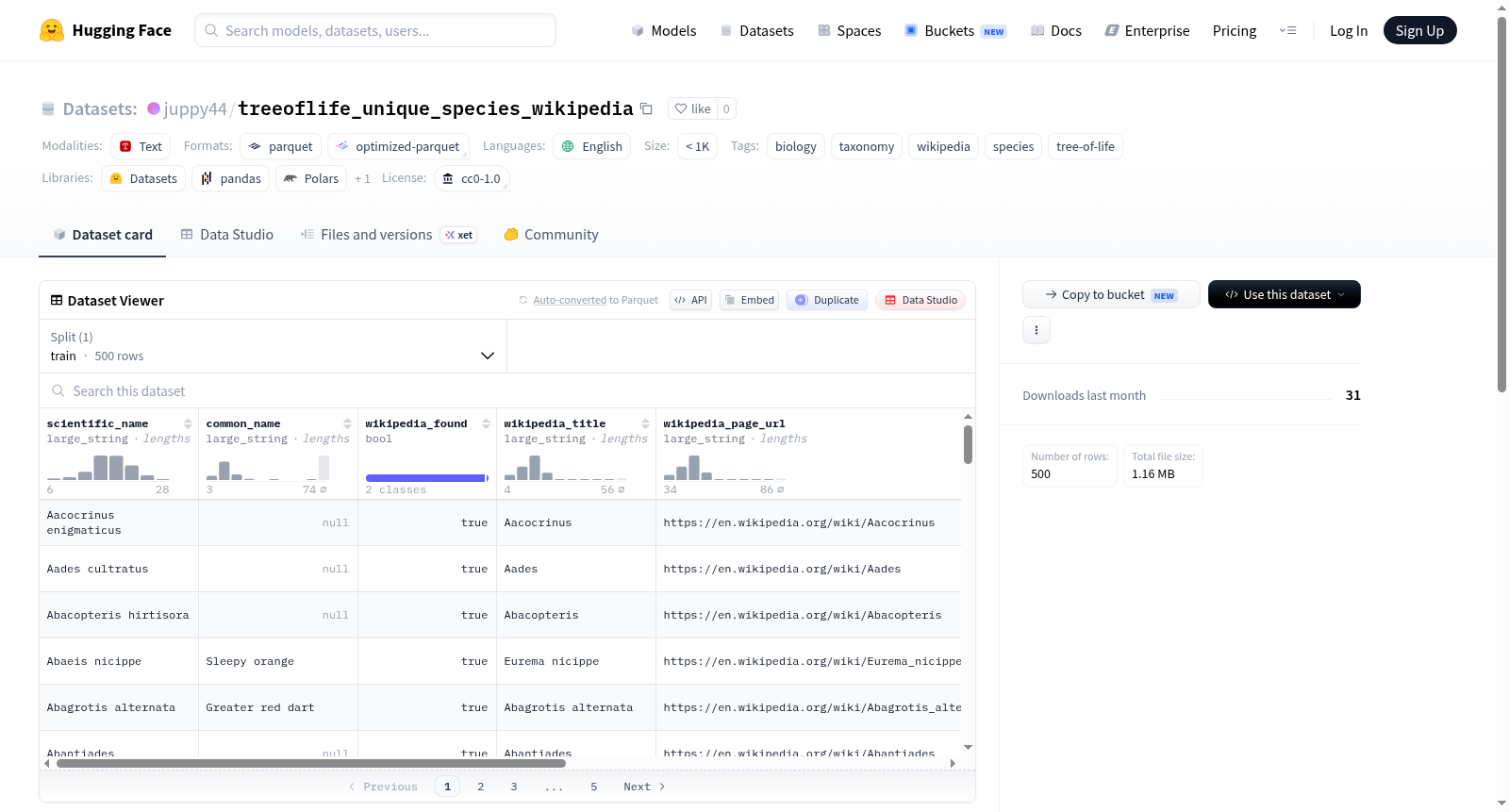Open the Datasets page

click(x=756, y=30)
